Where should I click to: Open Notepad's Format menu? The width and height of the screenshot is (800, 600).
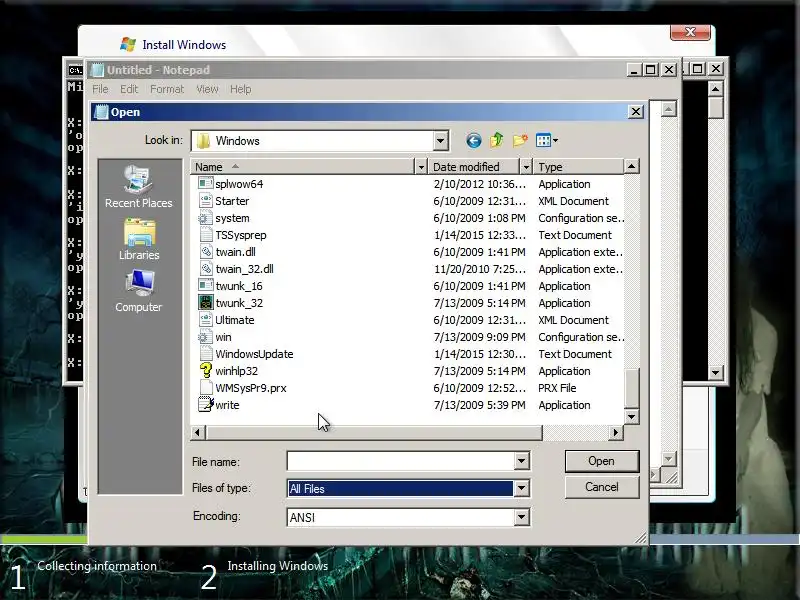click(167, 89)
